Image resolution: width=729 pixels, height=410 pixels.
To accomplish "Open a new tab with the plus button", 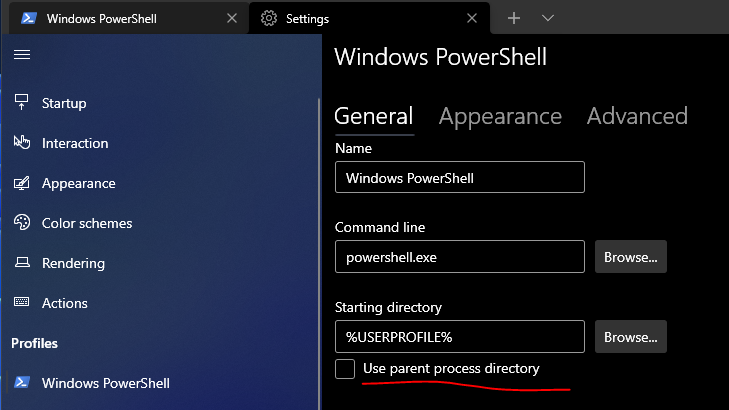I will click(514, 18).
